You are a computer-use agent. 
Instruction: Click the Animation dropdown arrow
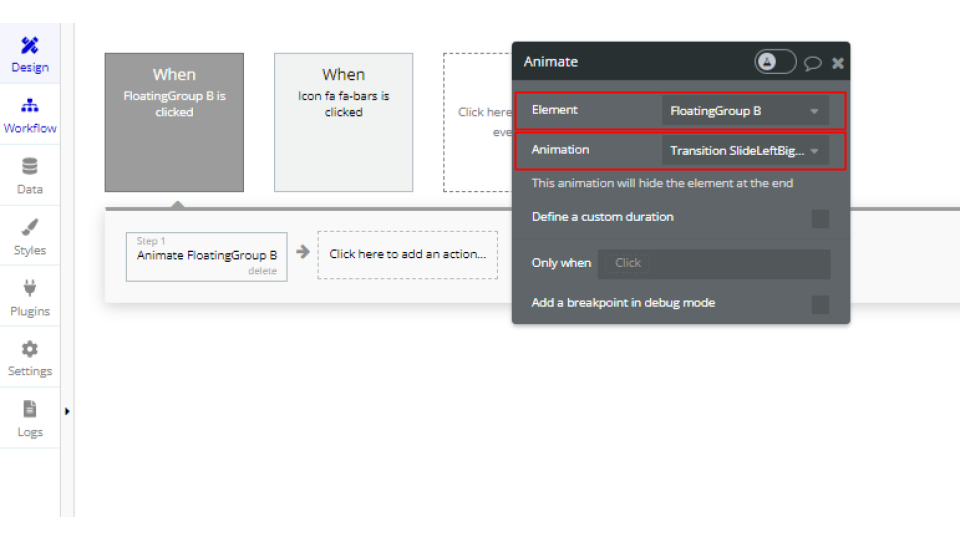point(814,151)
